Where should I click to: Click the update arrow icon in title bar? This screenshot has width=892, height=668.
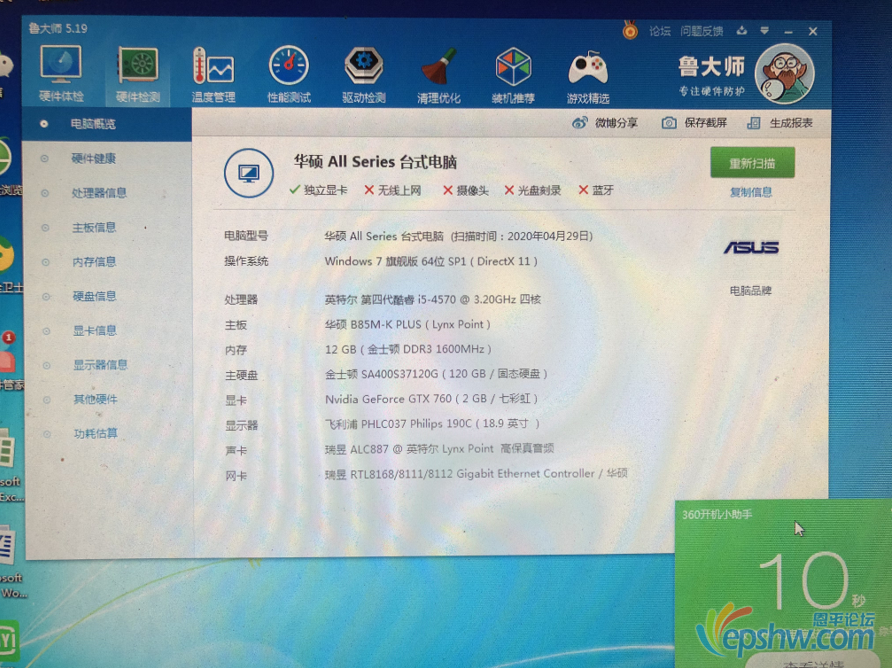tap(742, 31)
